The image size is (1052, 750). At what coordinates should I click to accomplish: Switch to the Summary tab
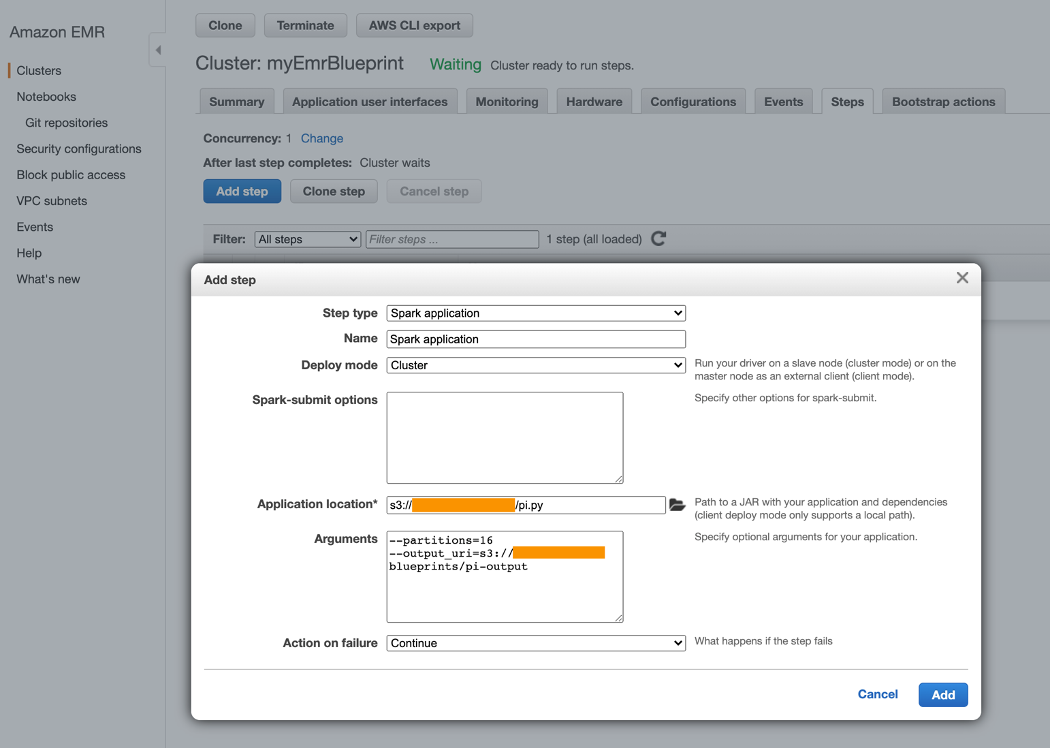click(x=236, y=100)
